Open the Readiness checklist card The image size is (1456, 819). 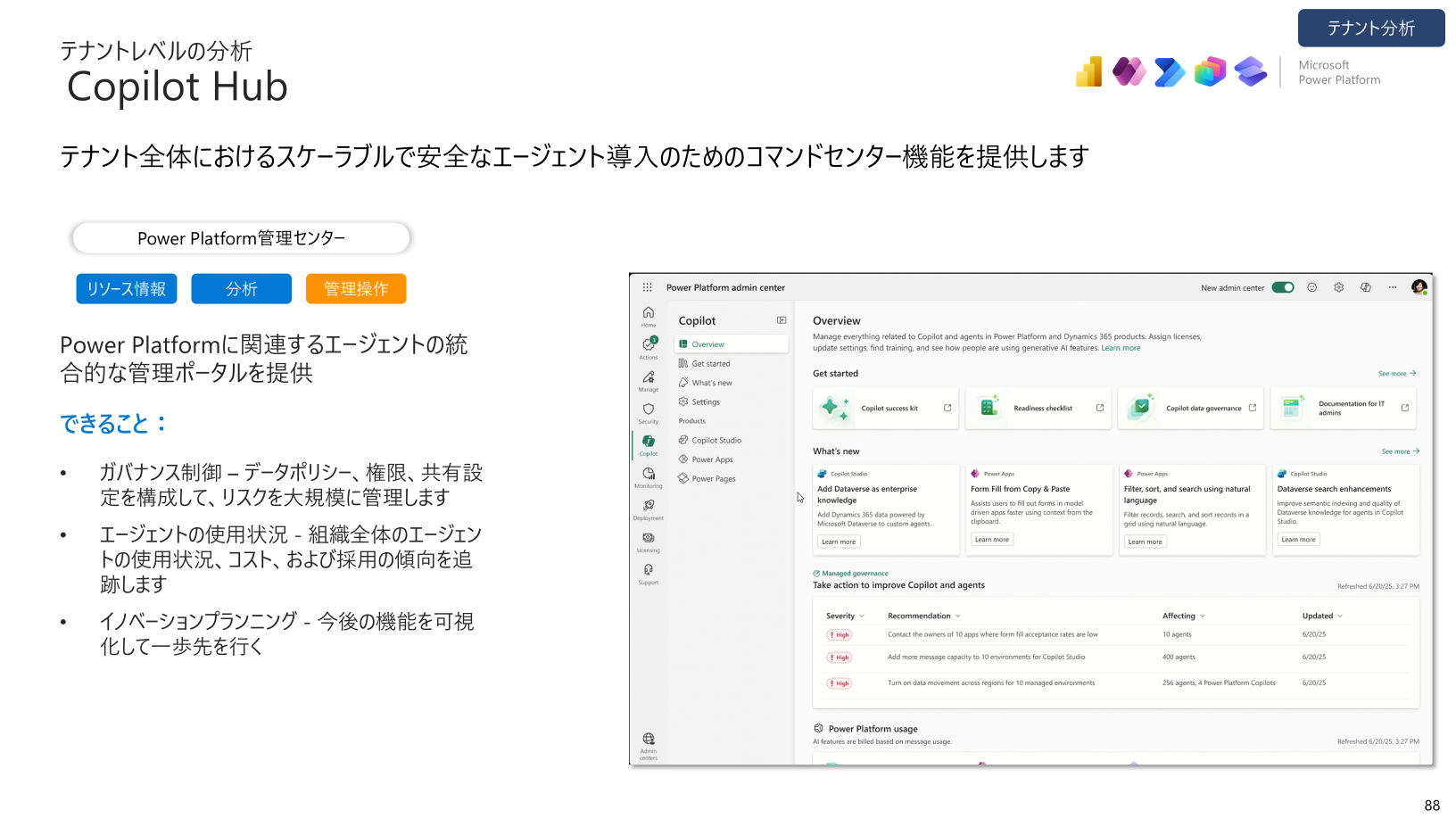[1038, 408]
